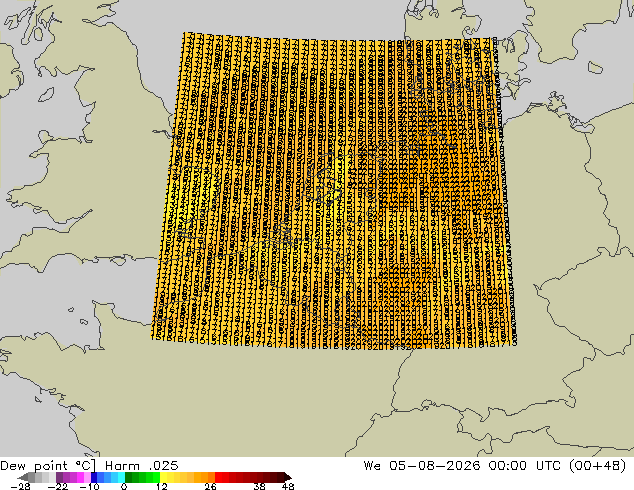This screenshot has width=634, height=490.
Task: Click the 48 value on the legend
Action: (x=288, y=486)
